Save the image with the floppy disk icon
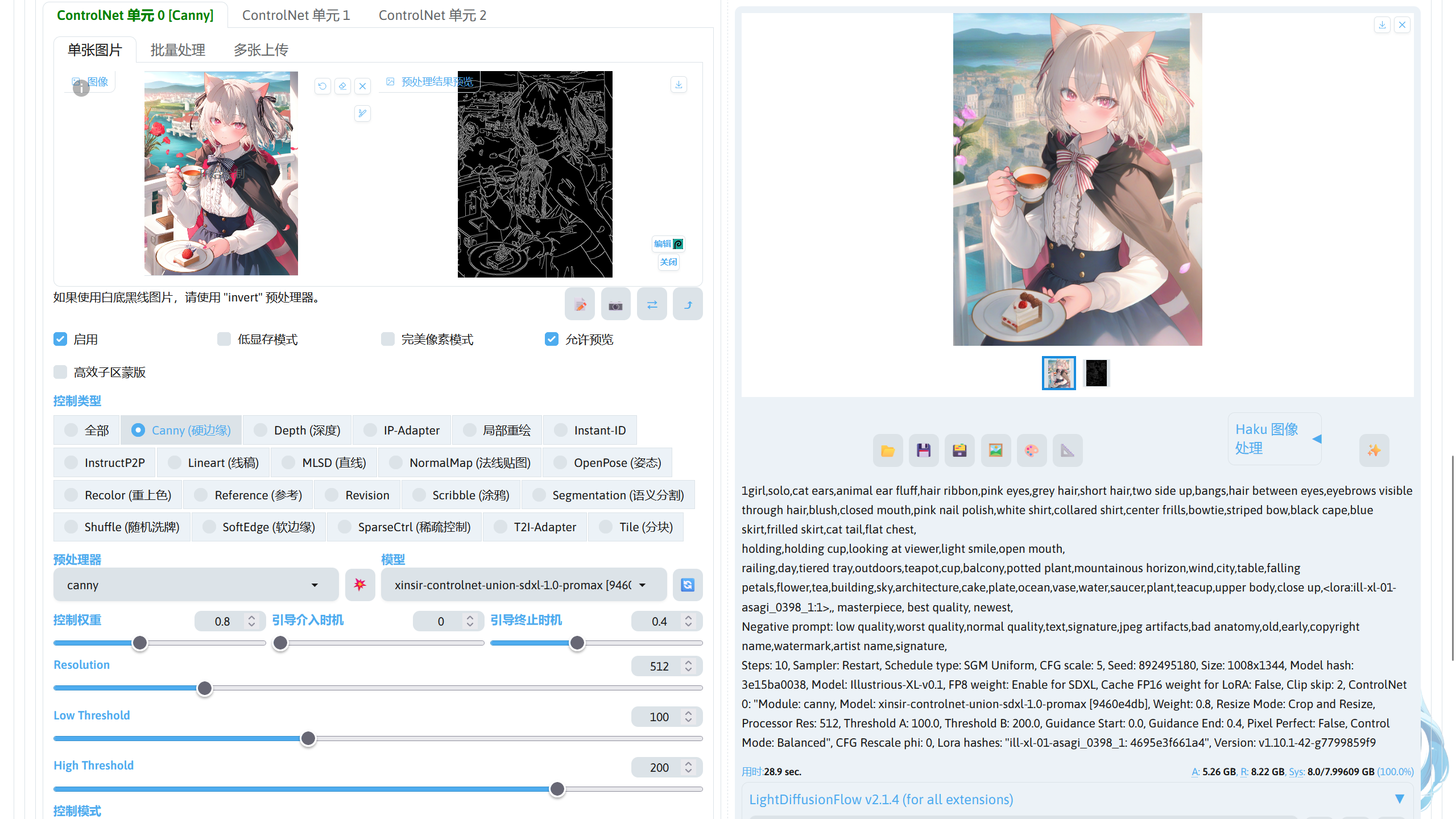This screenshot has width=1456, height=819. pyautogui.click(x=923, y=450)
